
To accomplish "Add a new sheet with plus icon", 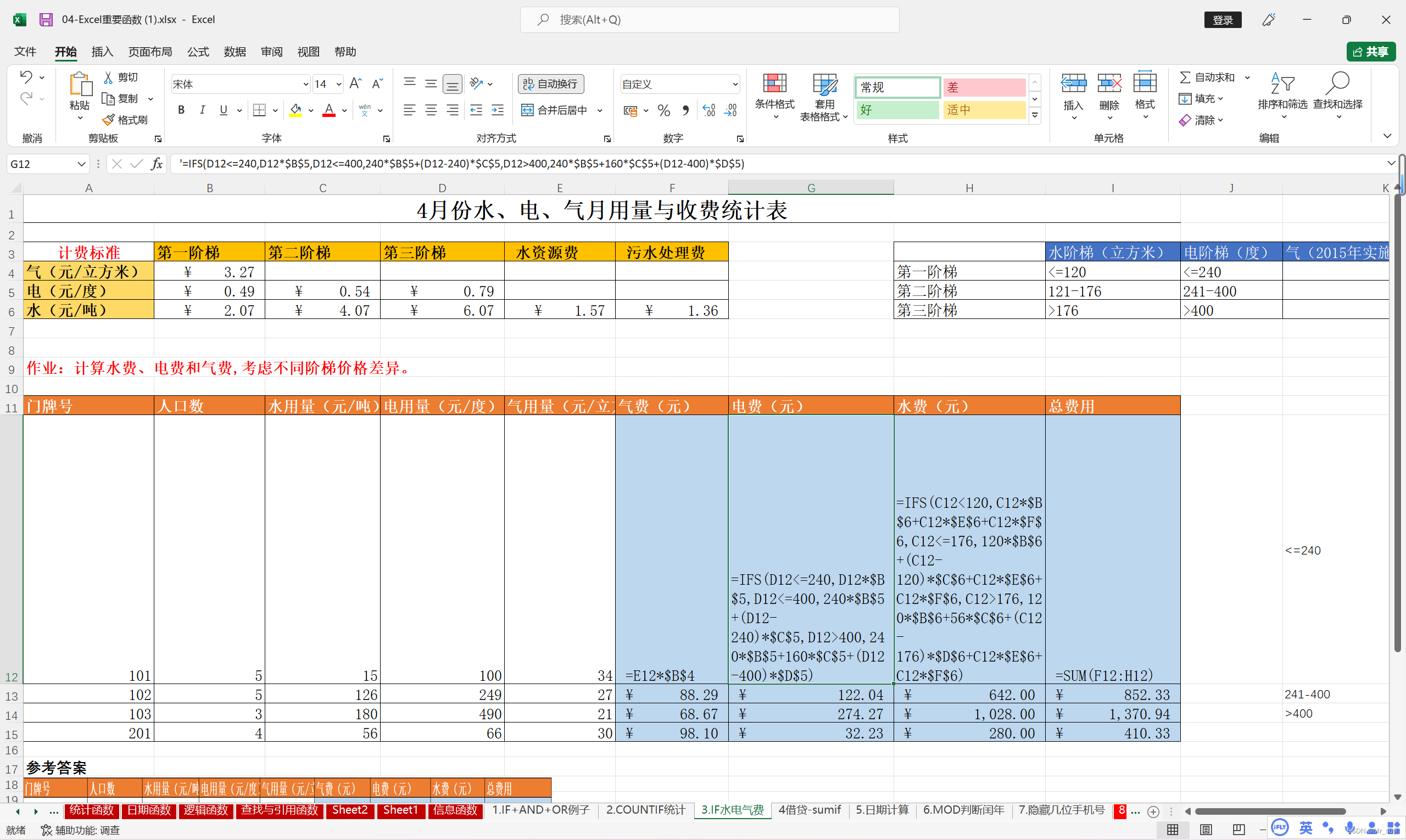I will [x=1153, y=811].
